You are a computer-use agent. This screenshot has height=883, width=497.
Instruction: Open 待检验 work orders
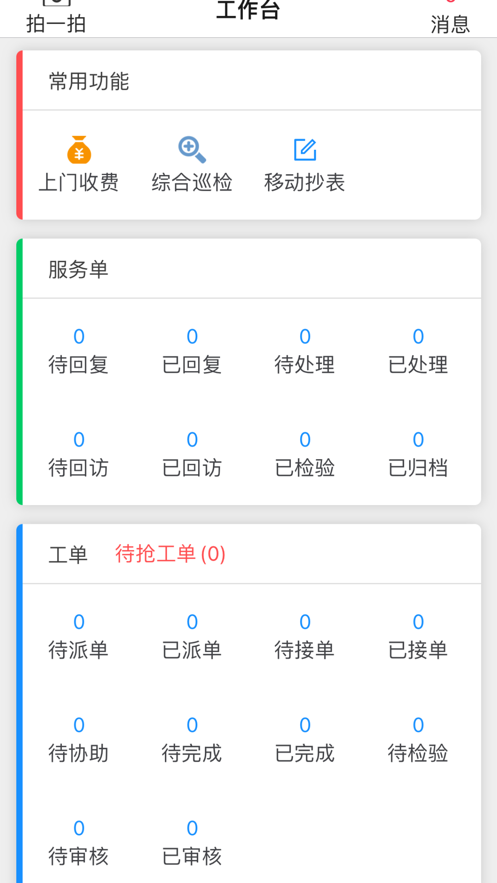coord(418,740)
